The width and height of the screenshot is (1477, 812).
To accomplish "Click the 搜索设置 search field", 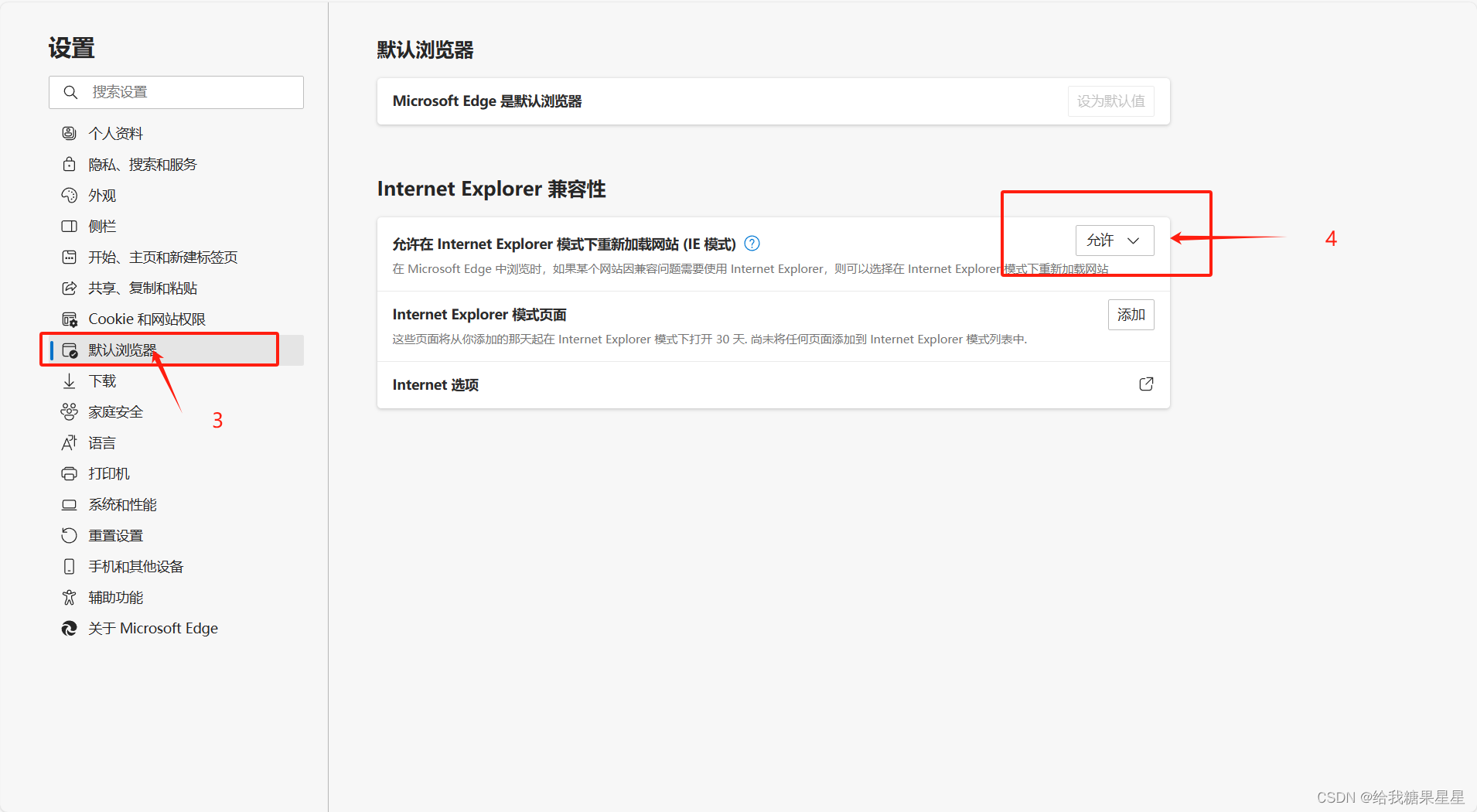I will click(176, 92).
